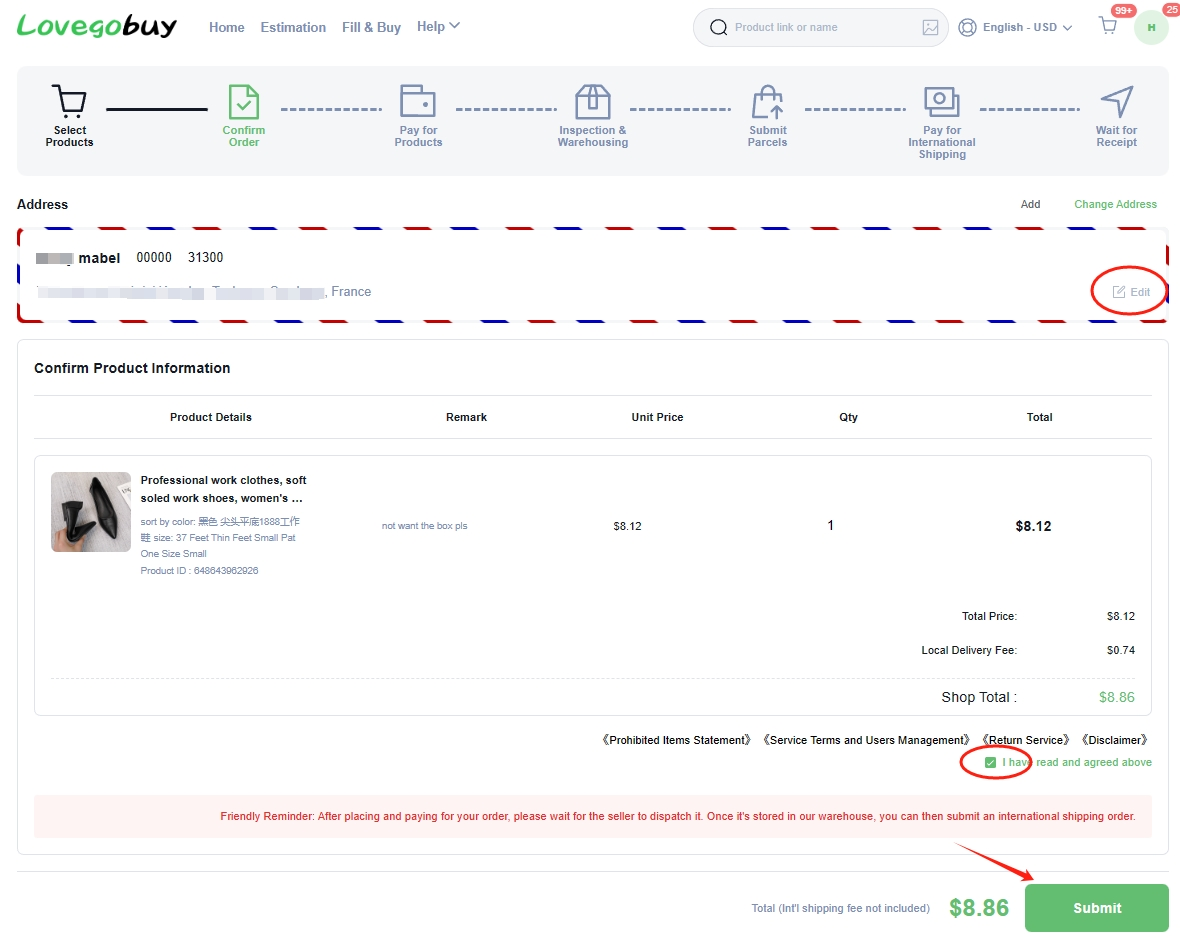Click the magnifier search icon
This screenshot has height=940, width=1180.
coord(719,27)
